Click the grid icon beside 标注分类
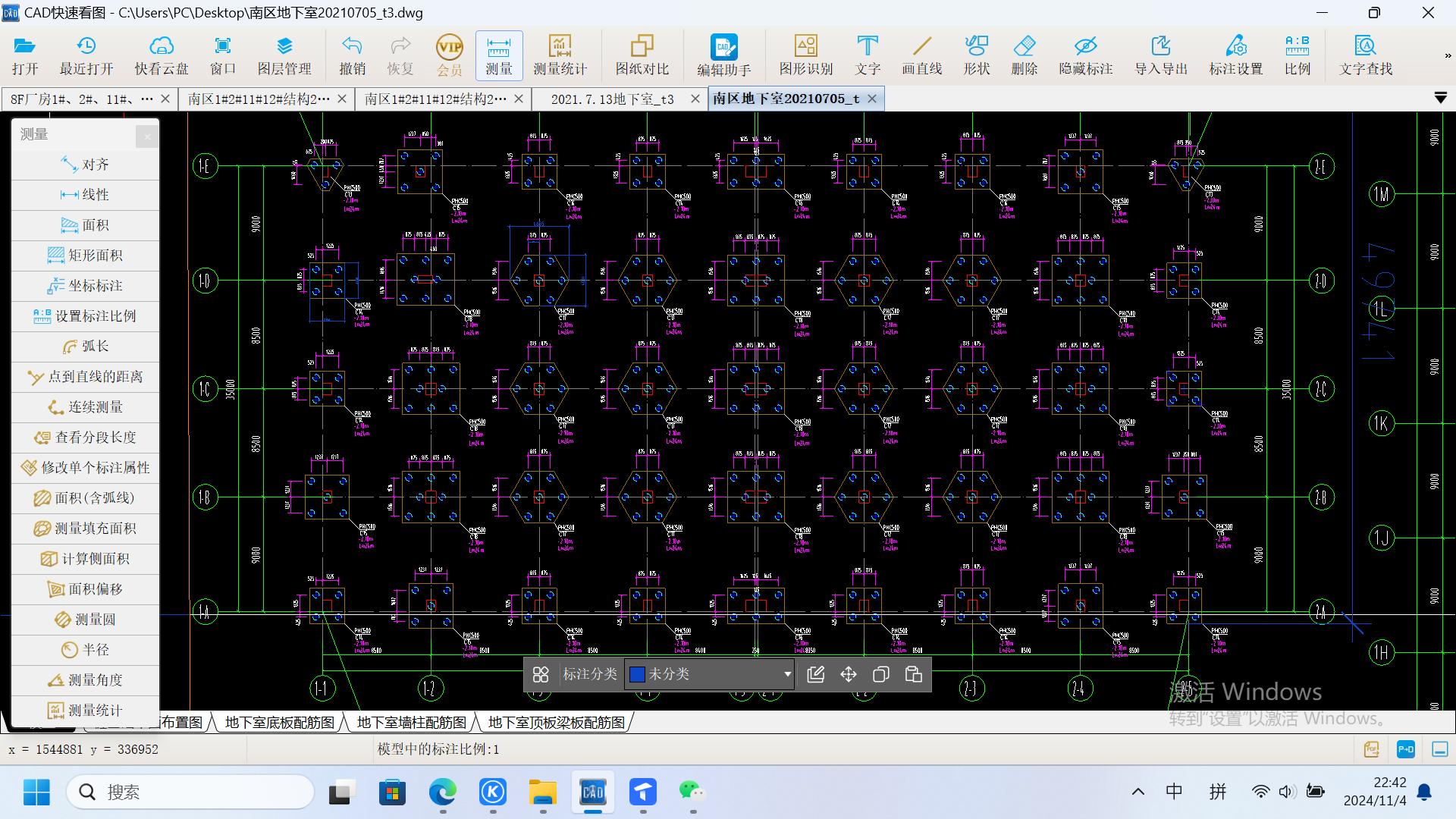This screenshot has width=1456, height=819. click(541, 674)
